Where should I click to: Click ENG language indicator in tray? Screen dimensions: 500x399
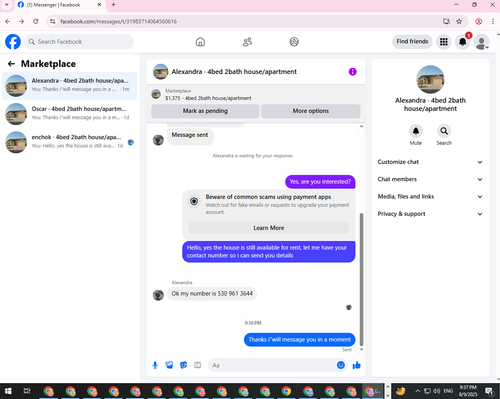[x=448, y=391]
